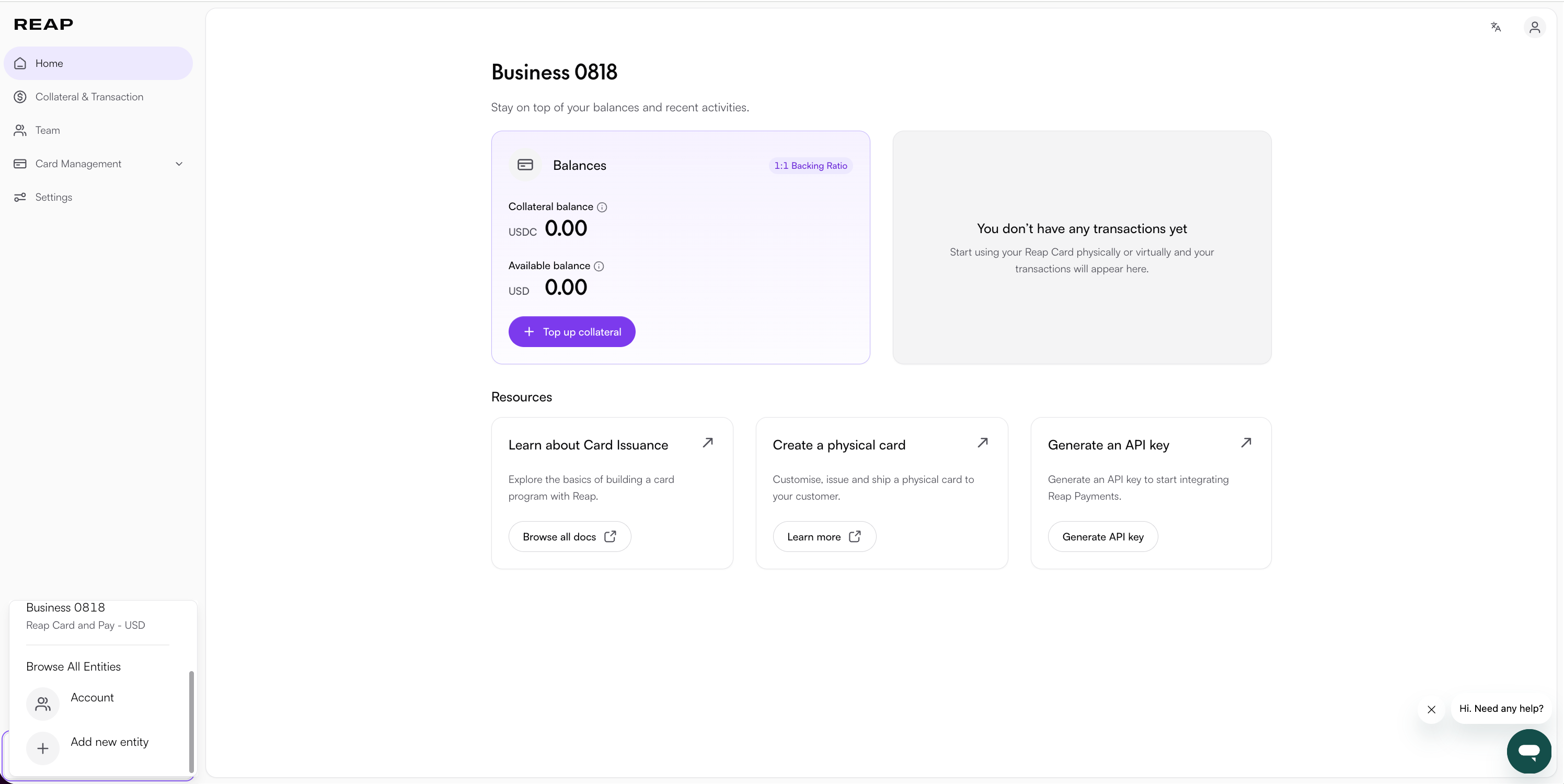Screen dimensions: 1564x784
Task: Go to Home in sidebar
Action: click(x=98, y=63)
